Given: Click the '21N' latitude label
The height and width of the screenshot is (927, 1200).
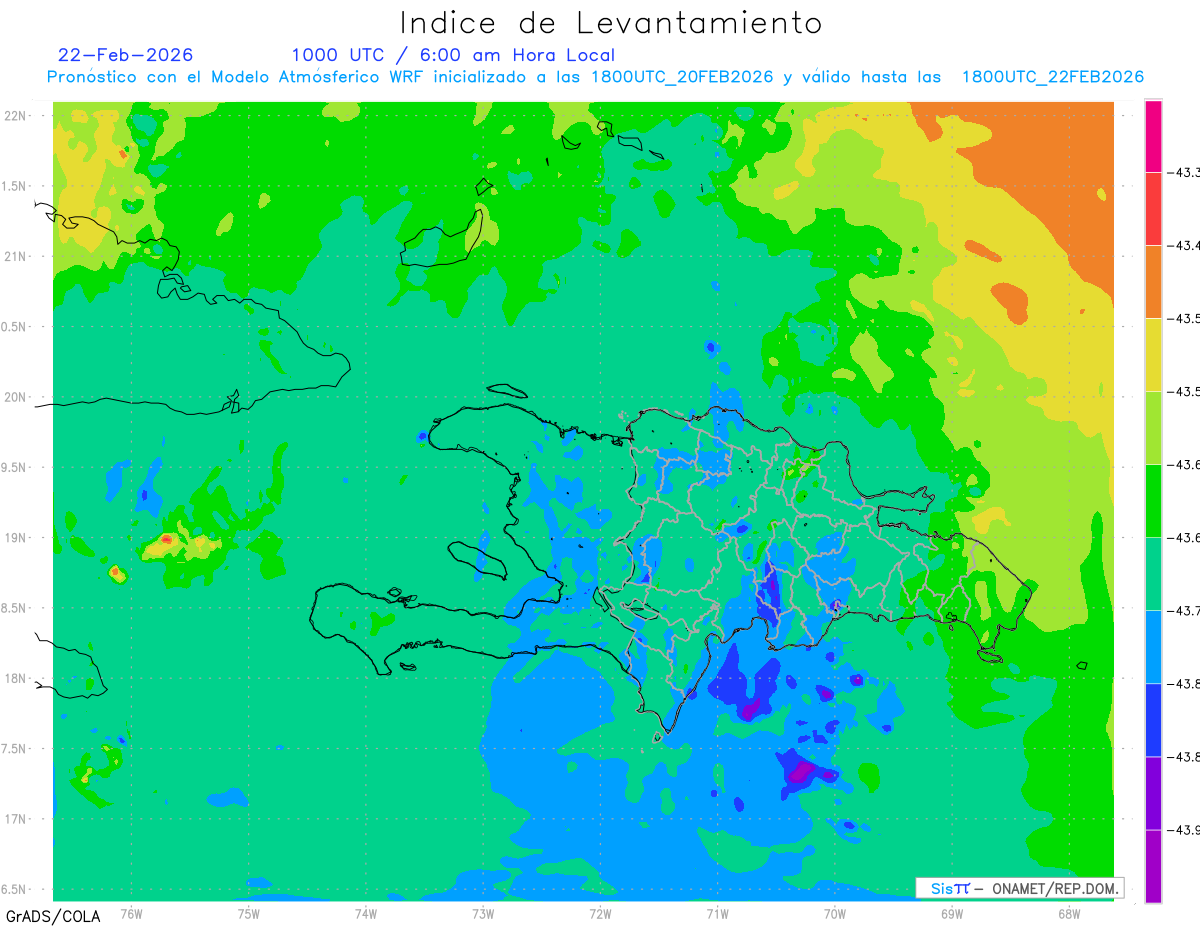Looking at the screenshot, I should (17, 257).
